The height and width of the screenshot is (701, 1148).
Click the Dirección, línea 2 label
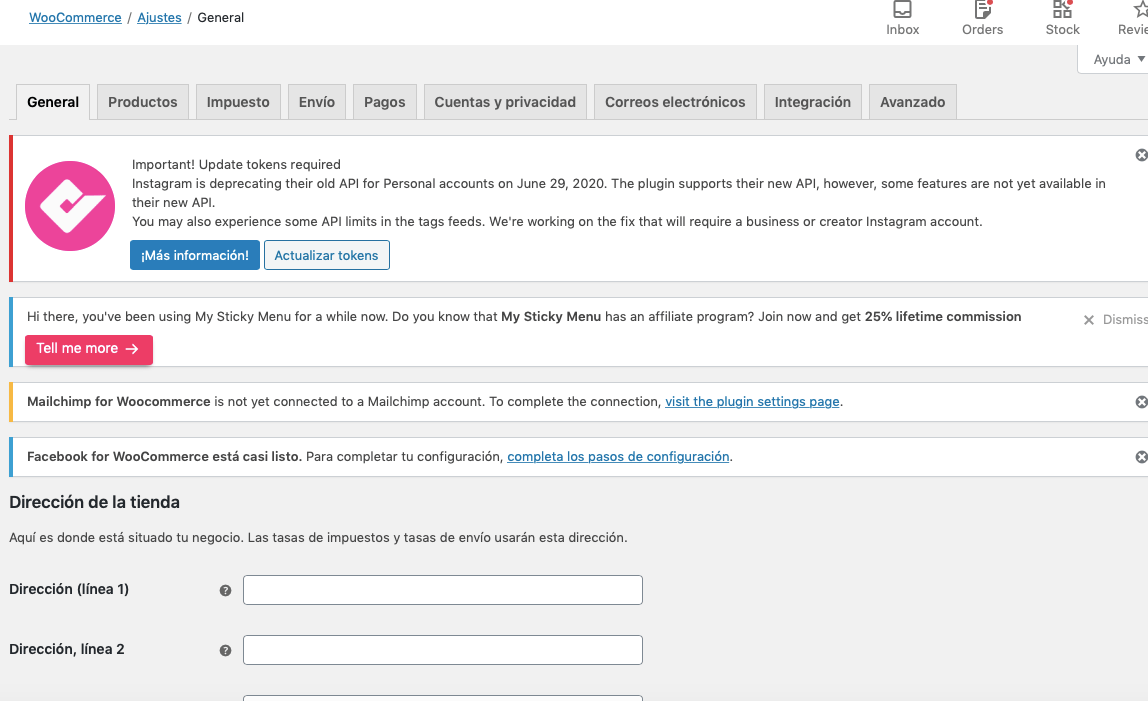pyautogui.click(x=67, y=649)
